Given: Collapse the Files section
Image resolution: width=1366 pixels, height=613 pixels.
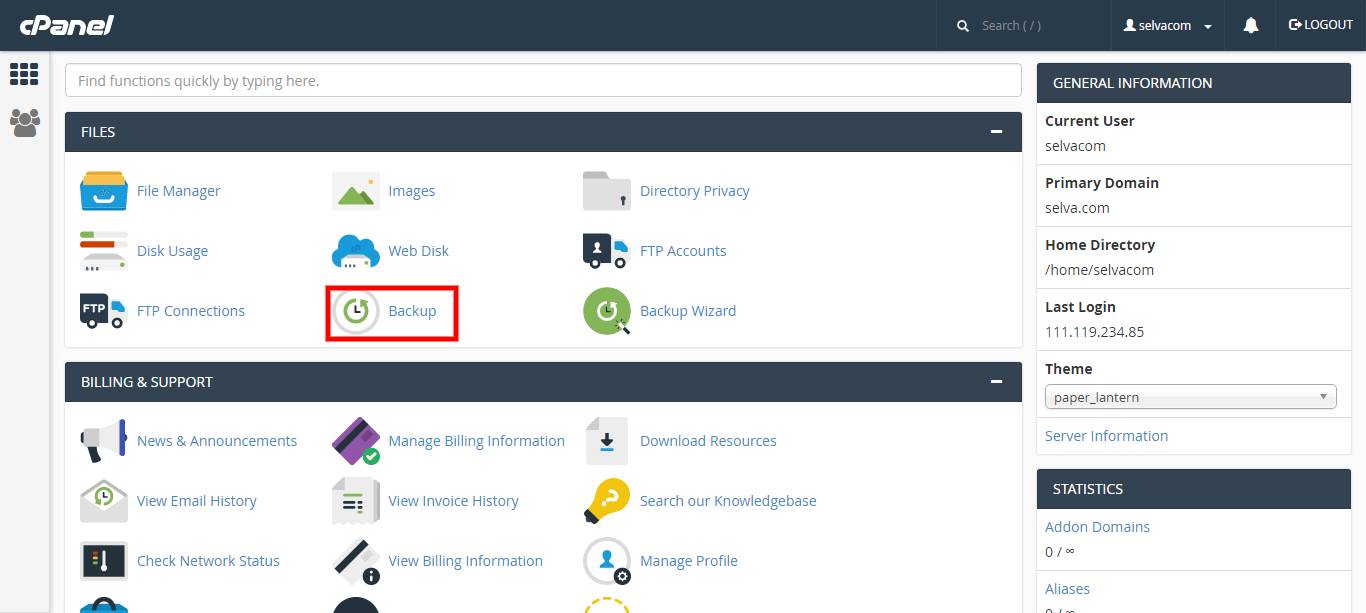Looking at the screenshot, I should (x=996, y=132).
